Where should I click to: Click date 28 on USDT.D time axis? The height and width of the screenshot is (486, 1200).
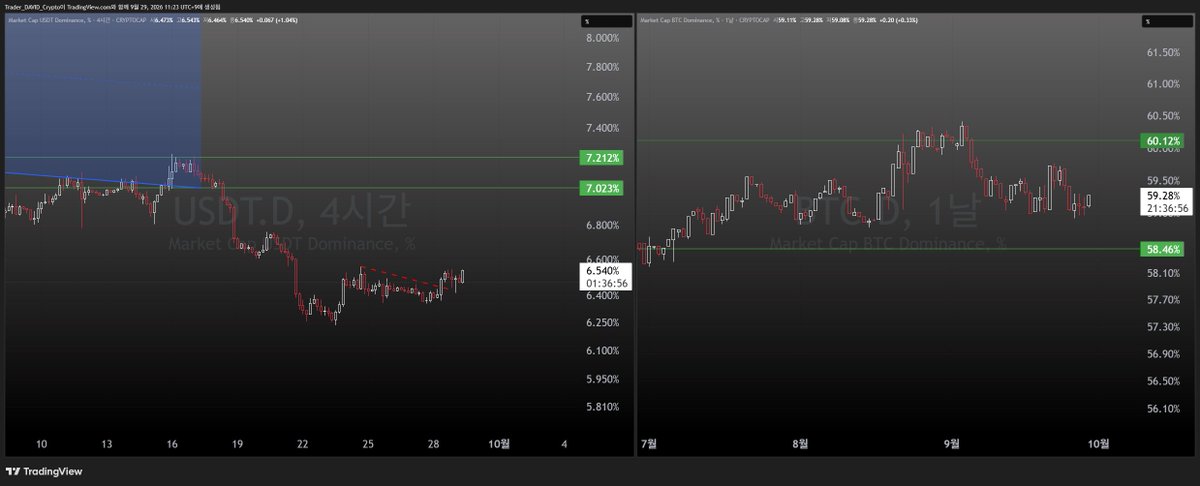433,443
